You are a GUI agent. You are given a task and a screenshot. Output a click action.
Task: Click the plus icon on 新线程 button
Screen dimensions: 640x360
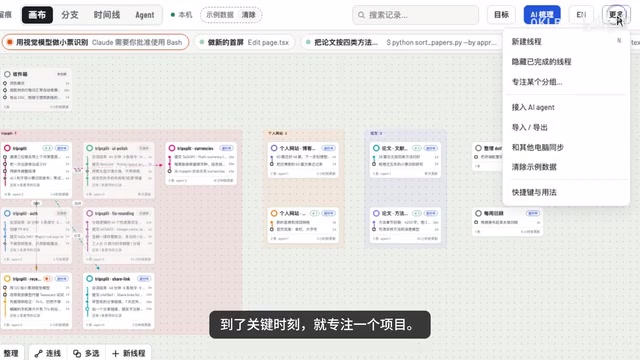[116, 353]
